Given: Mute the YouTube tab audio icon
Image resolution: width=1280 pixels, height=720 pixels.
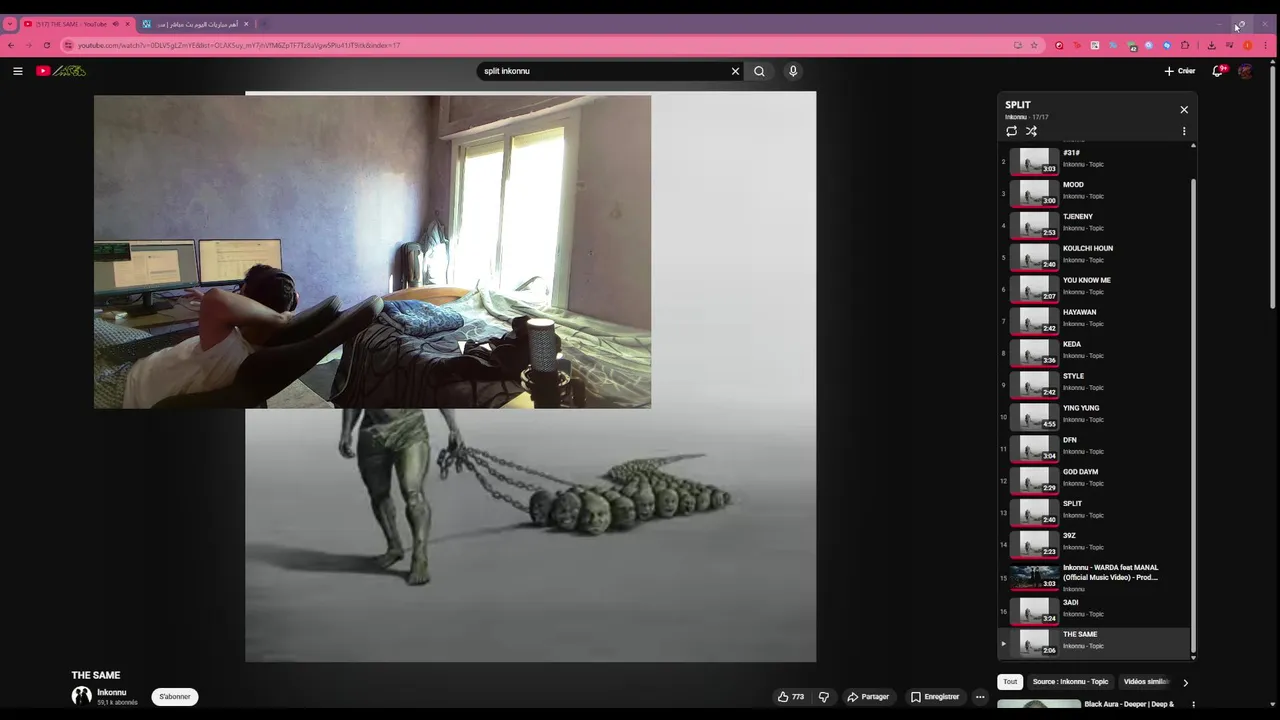Looking at the screenshot, I should click(x=115, y=24).
